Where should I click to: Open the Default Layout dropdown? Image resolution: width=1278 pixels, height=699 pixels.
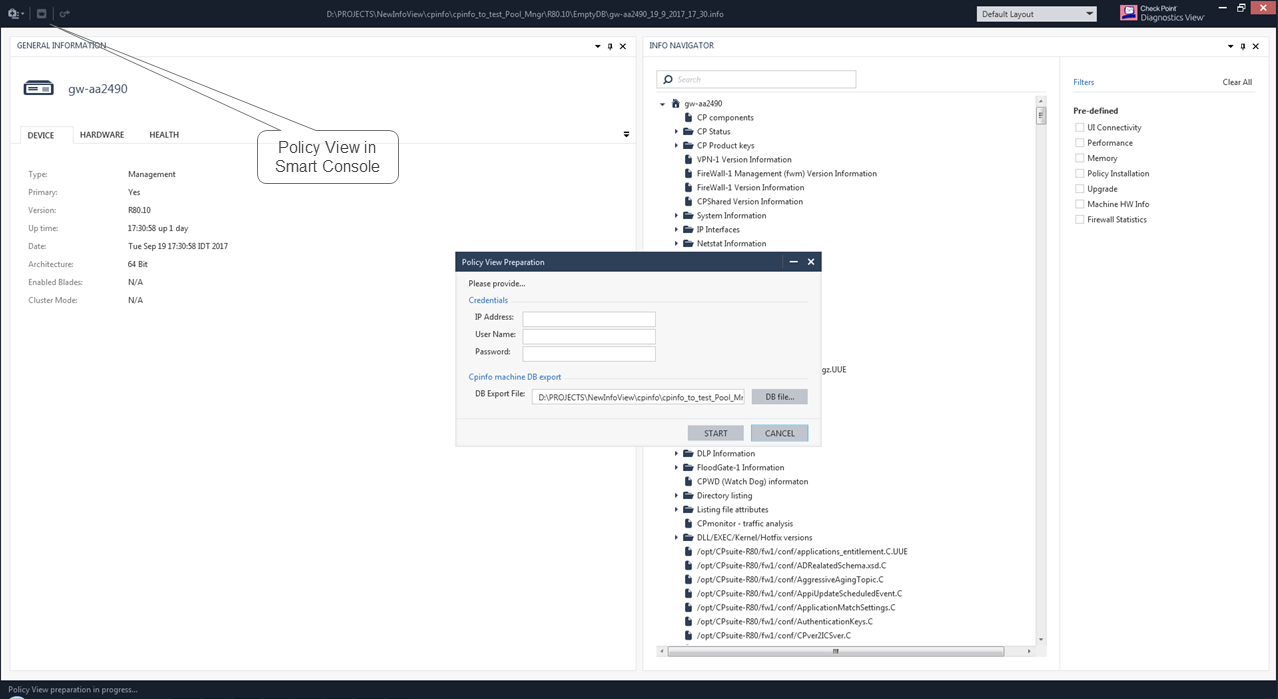pos(1036,14)
